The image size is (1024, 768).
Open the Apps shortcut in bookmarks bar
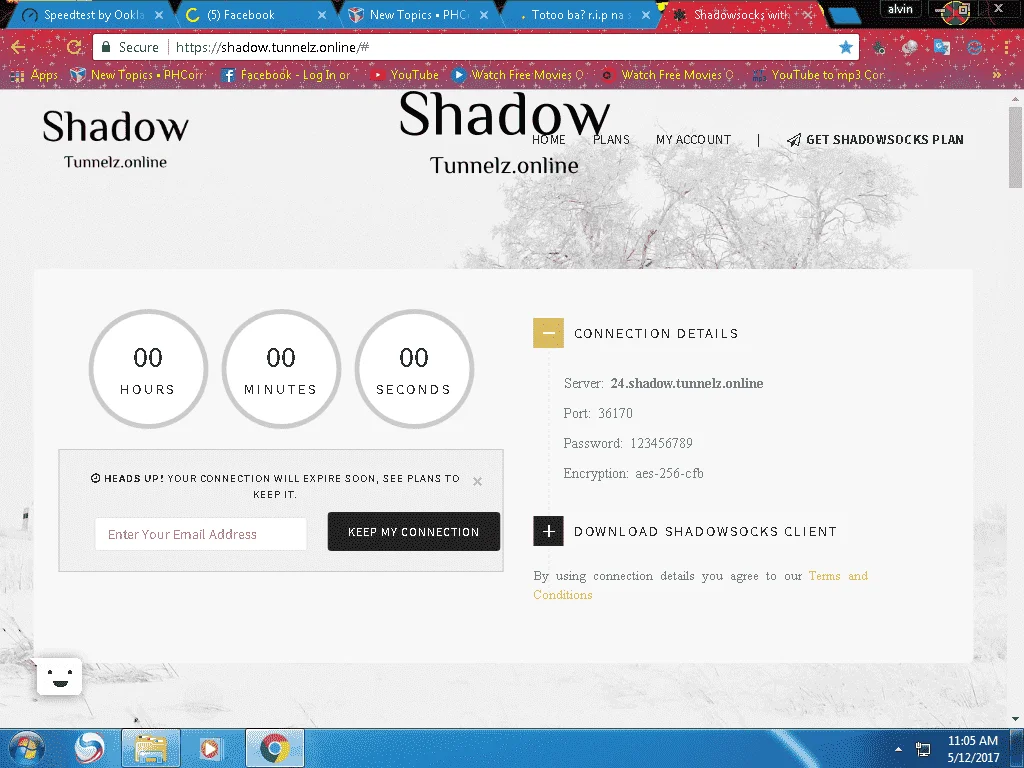tap(34, 75)
